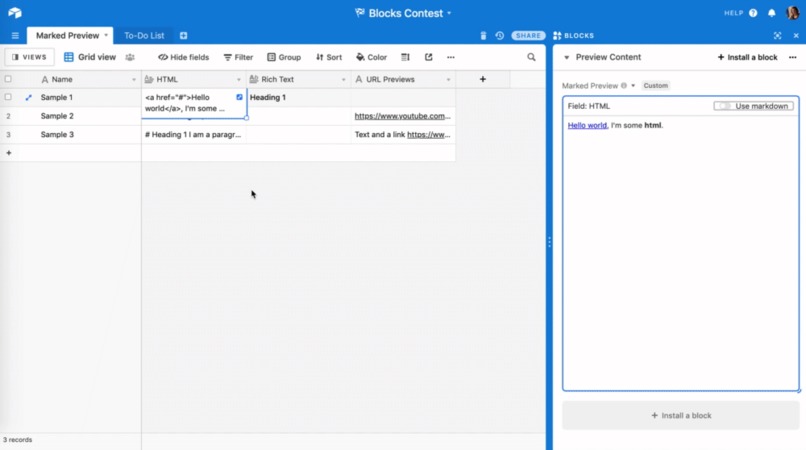Open the youtube.com link in Sample 2

click(402, 116)
